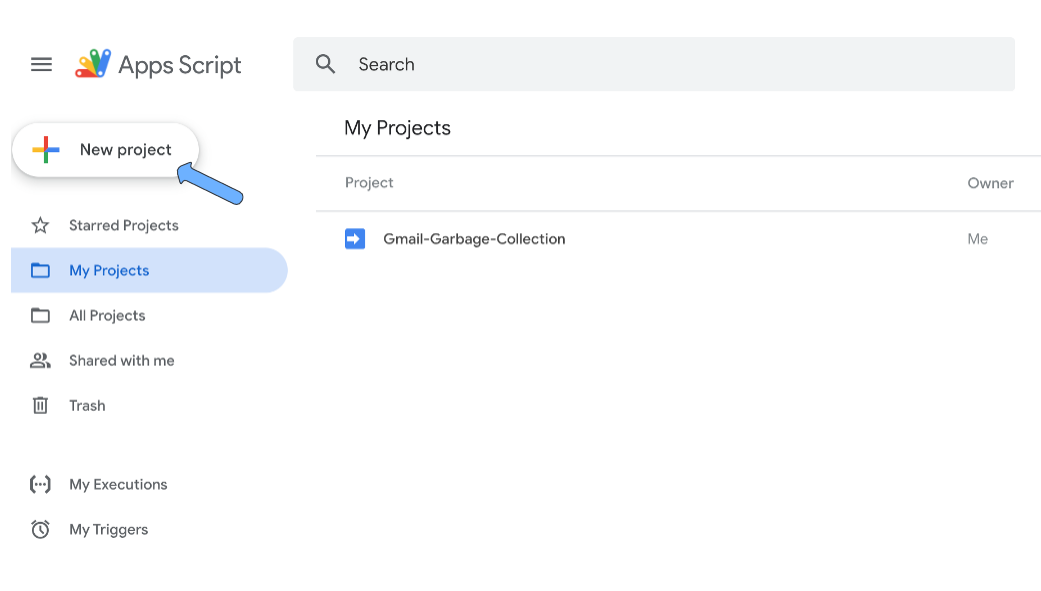Image resolution: width=1041 pixels, height=591 pixels.
Task: Click the Owner column header
Action: click(x=991, y=183)
